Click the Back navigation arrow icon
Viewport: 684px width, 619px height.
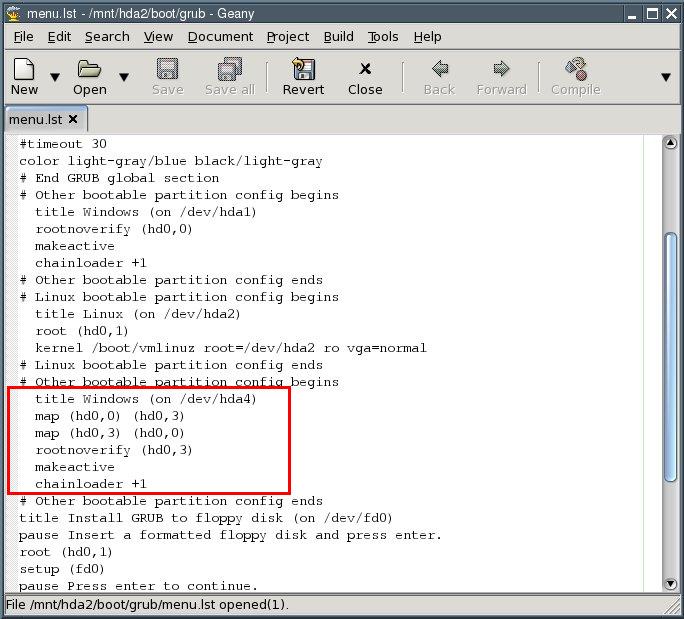point(439,70)
